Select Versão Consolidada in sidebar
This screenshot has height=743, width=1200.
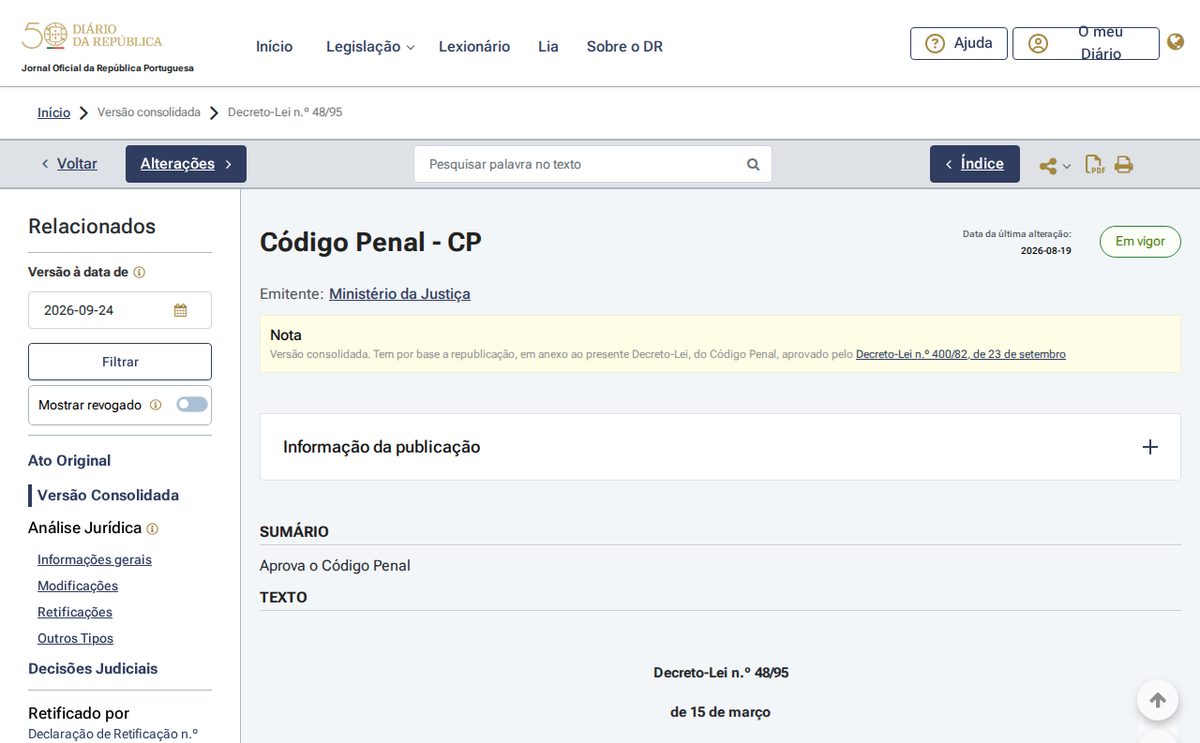pos(108,495)
